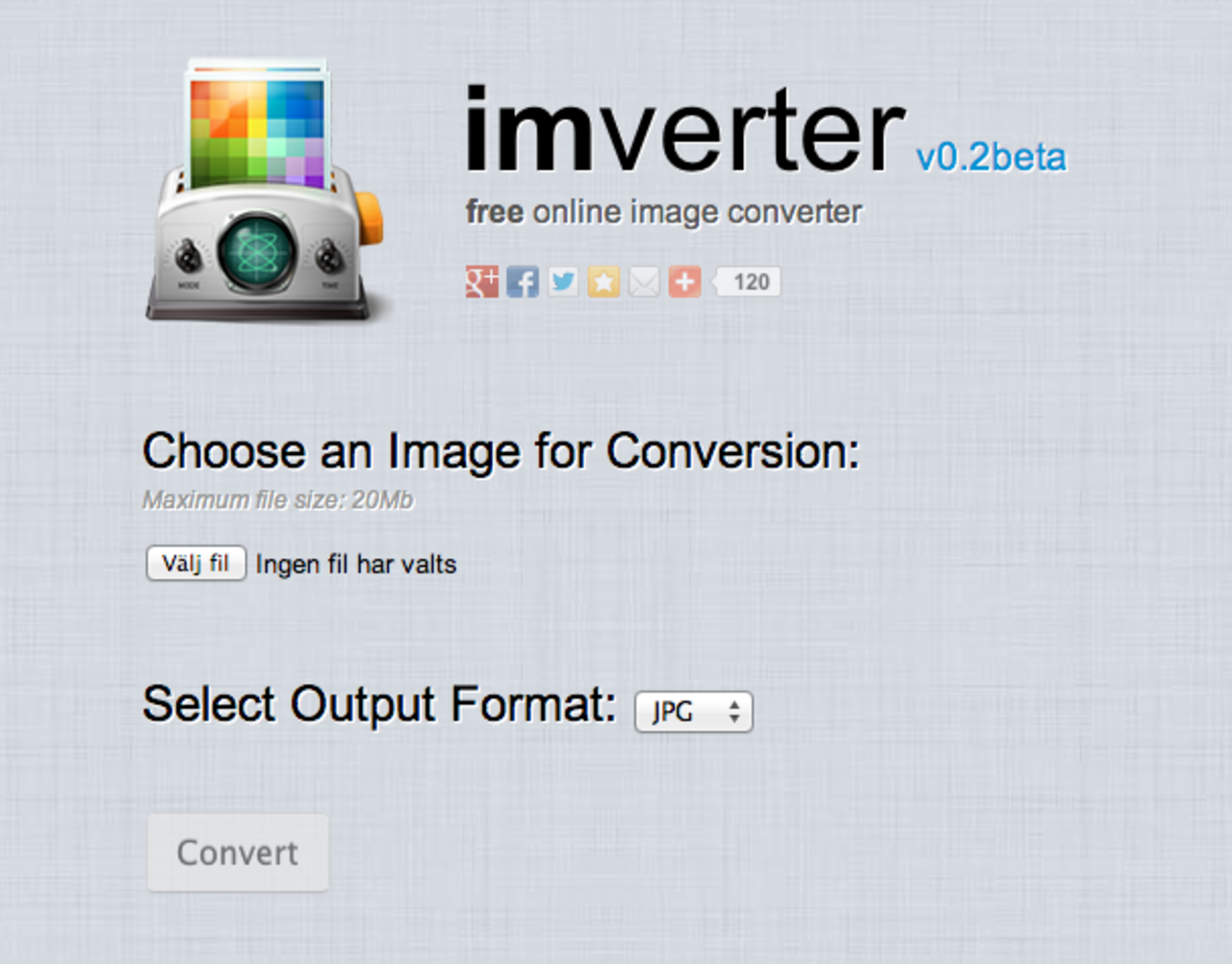
Task: Click the 'Ingen fil har valts' text
Action: (x=356, y=564)
